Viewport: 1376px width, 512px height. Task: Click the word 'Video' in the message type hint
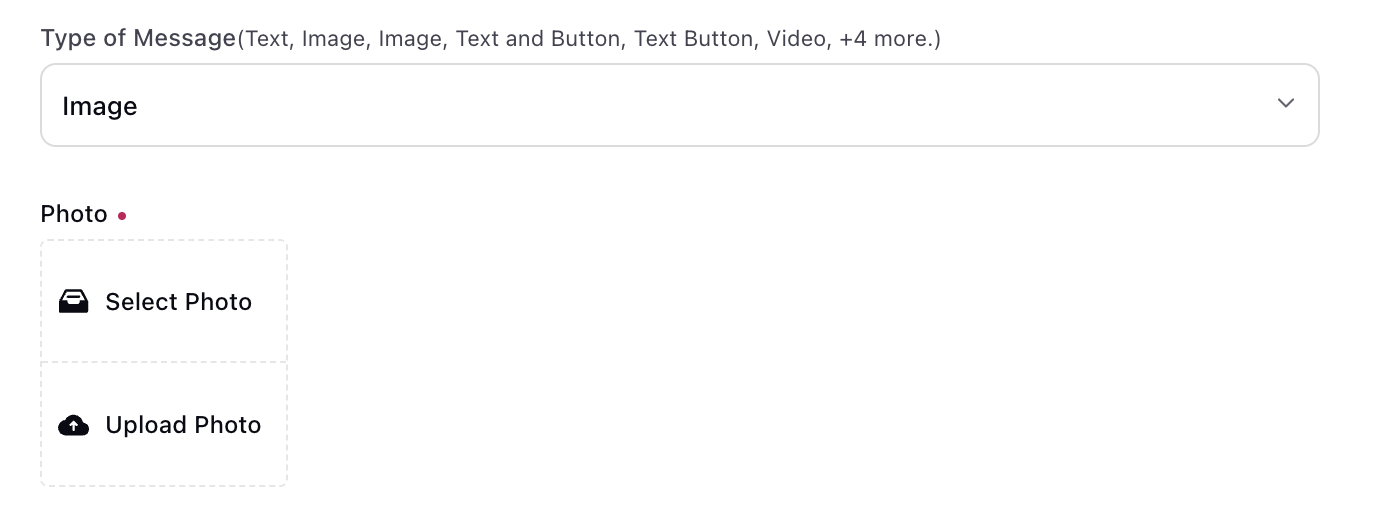(x=797, y=40)
